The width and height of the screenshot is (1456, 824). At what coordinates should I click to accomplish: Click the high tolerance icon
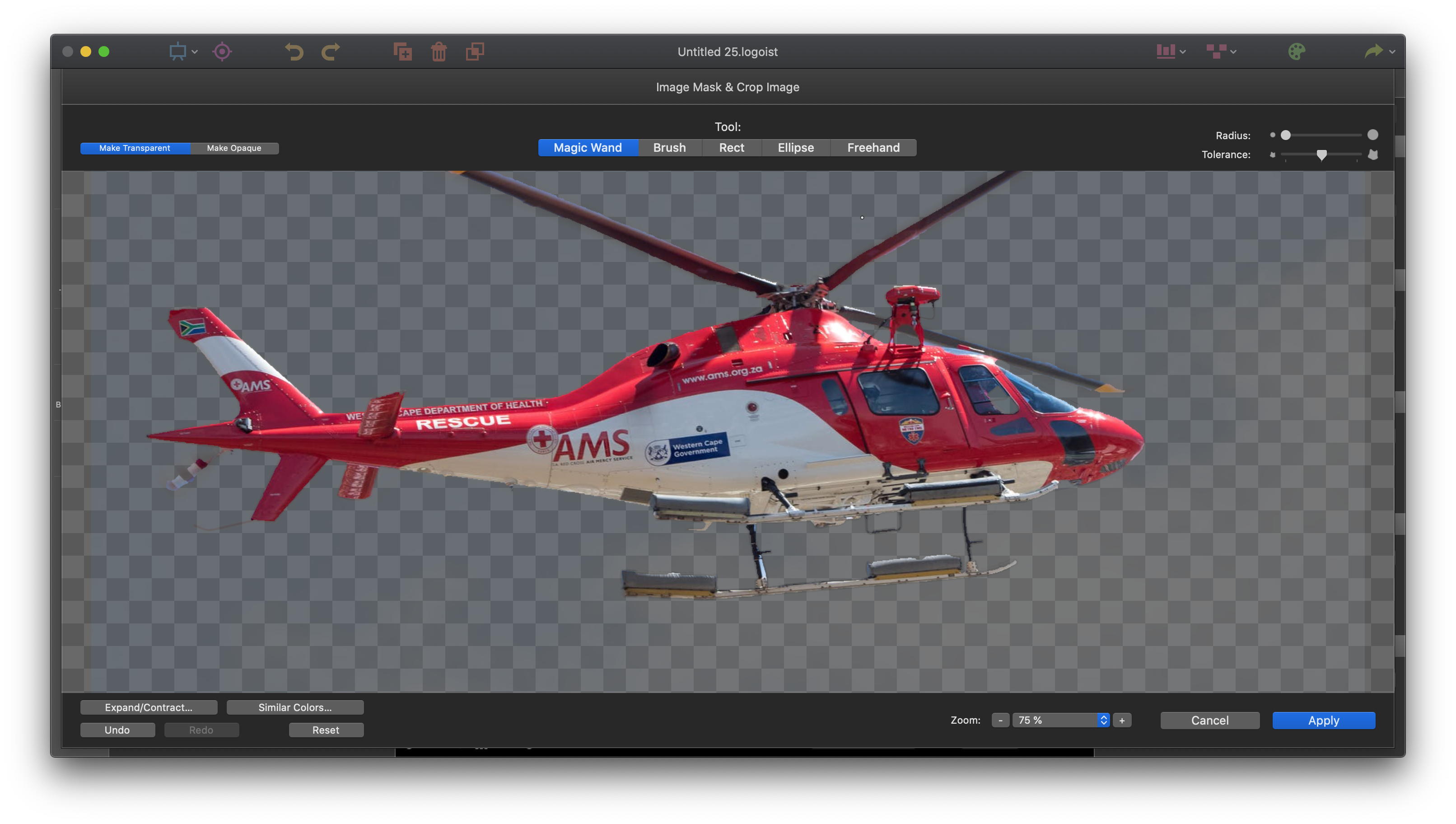click(x=1373, y=154)
